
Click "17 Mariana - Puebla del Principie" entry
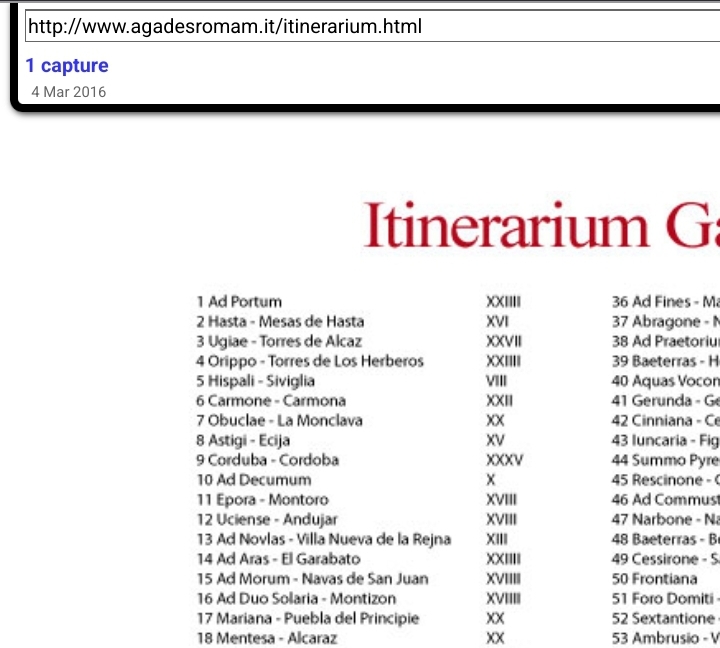tap(308, 618)
